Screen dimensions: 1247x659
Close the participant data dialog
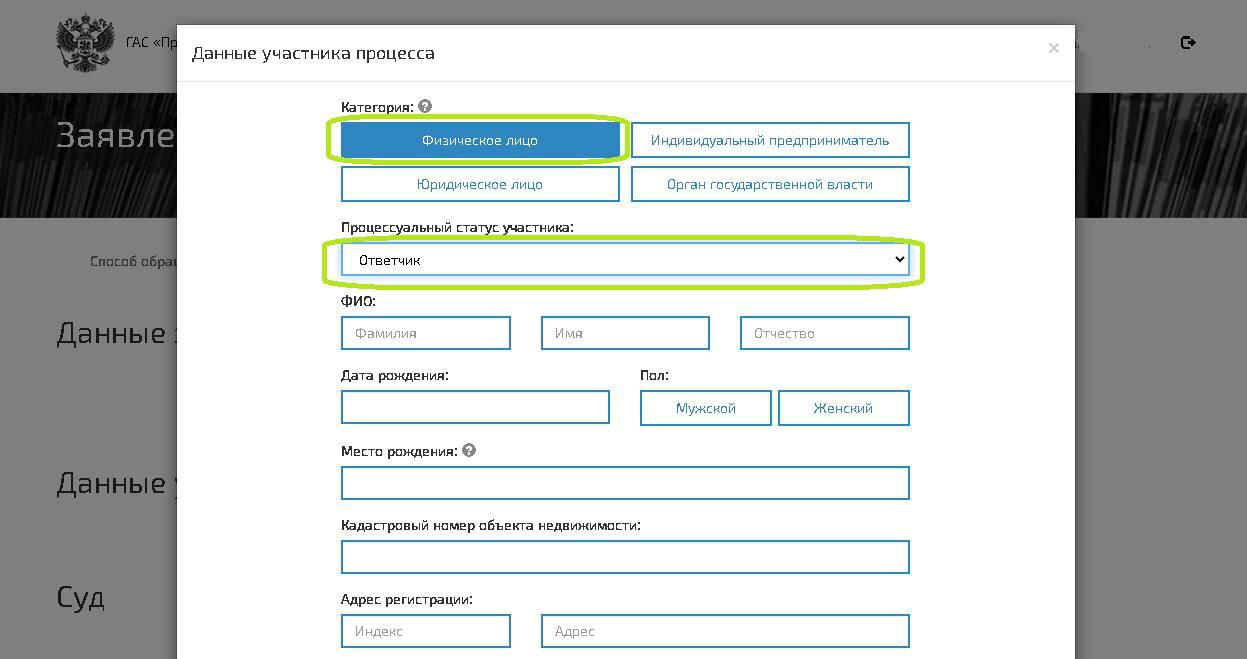(x=1053, y=48)
